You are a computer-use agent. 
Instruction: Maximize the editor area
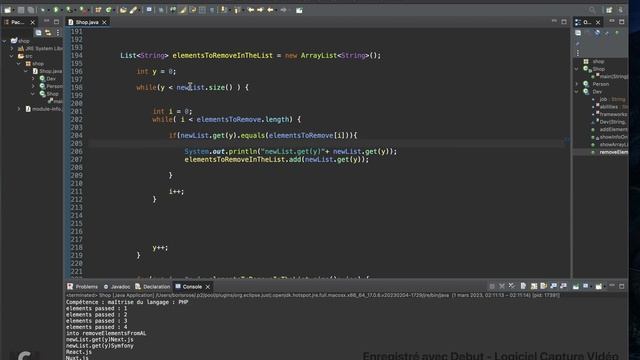tap(564, 22)
